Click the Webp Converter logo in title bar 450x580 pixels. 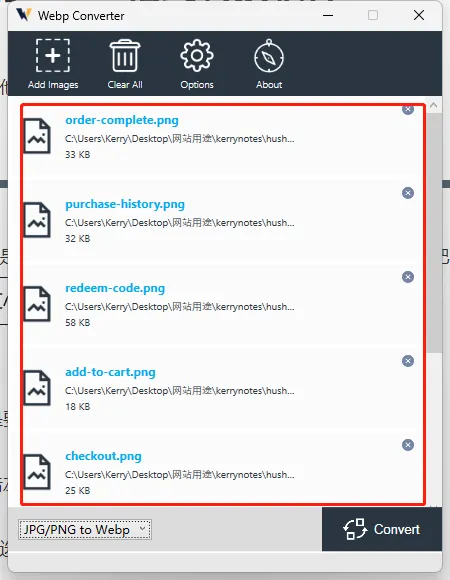pos(24,15)
